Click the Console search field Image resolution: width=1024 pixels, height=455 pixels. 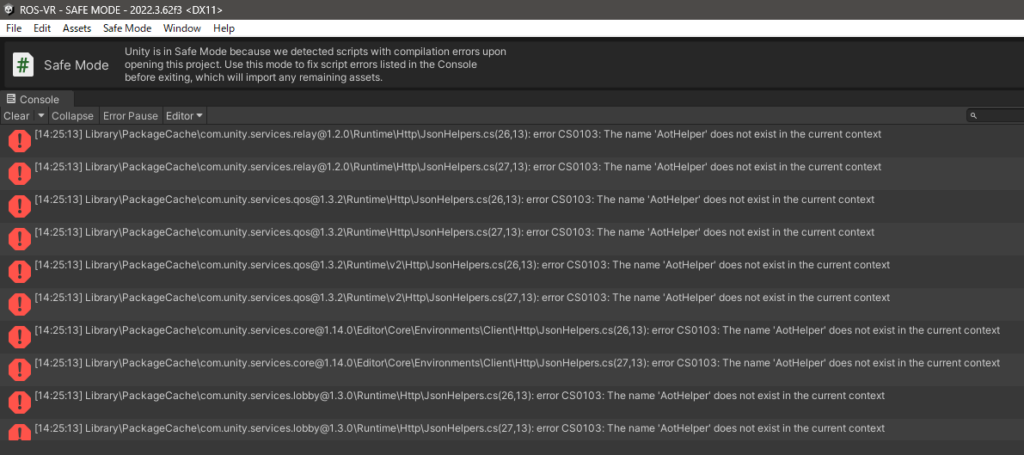coord(997,116)
